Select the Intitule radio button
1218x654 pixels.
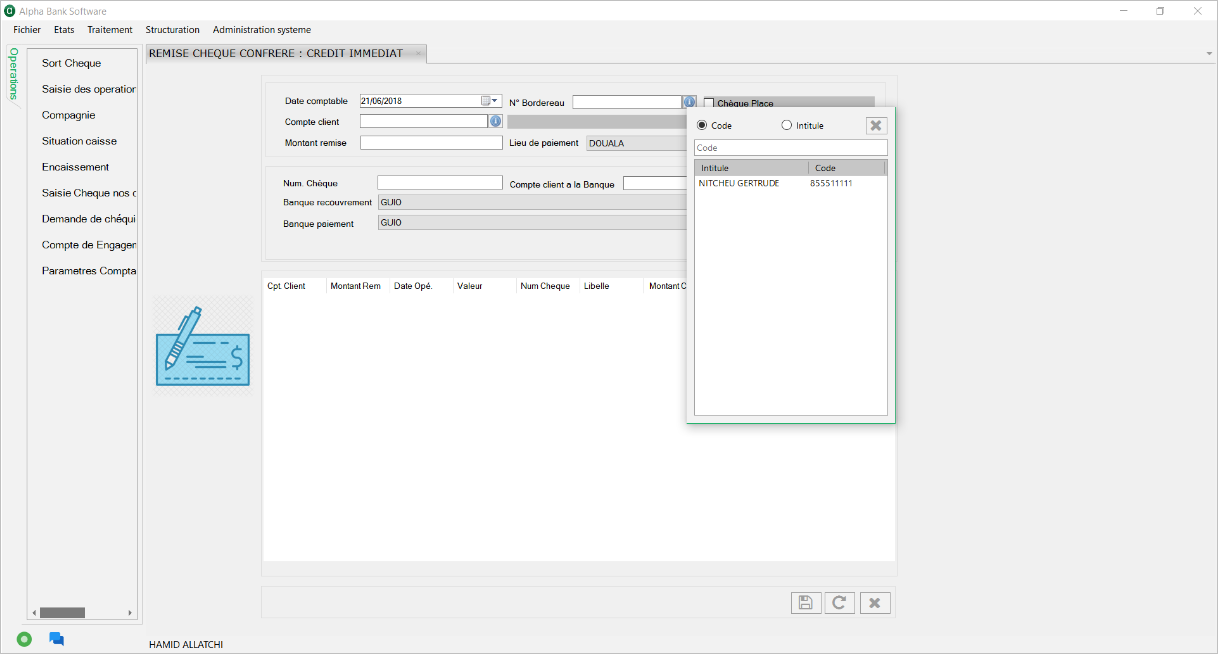(x=786, y=125)
